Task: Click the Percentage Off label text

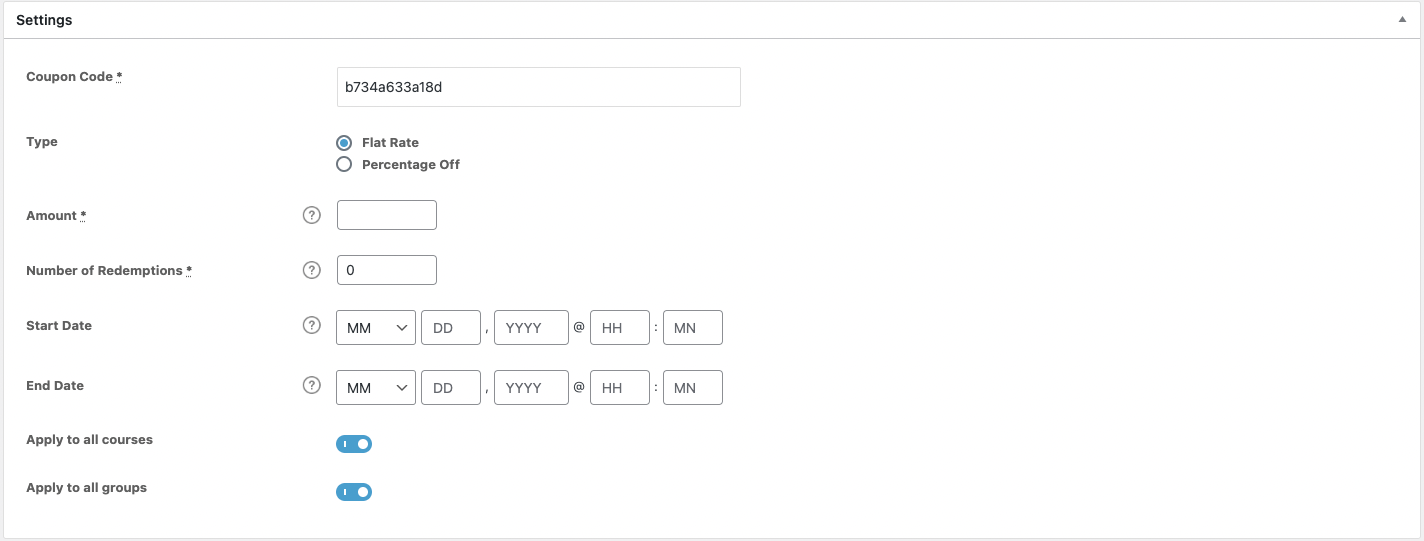Action: click(411, 164)
